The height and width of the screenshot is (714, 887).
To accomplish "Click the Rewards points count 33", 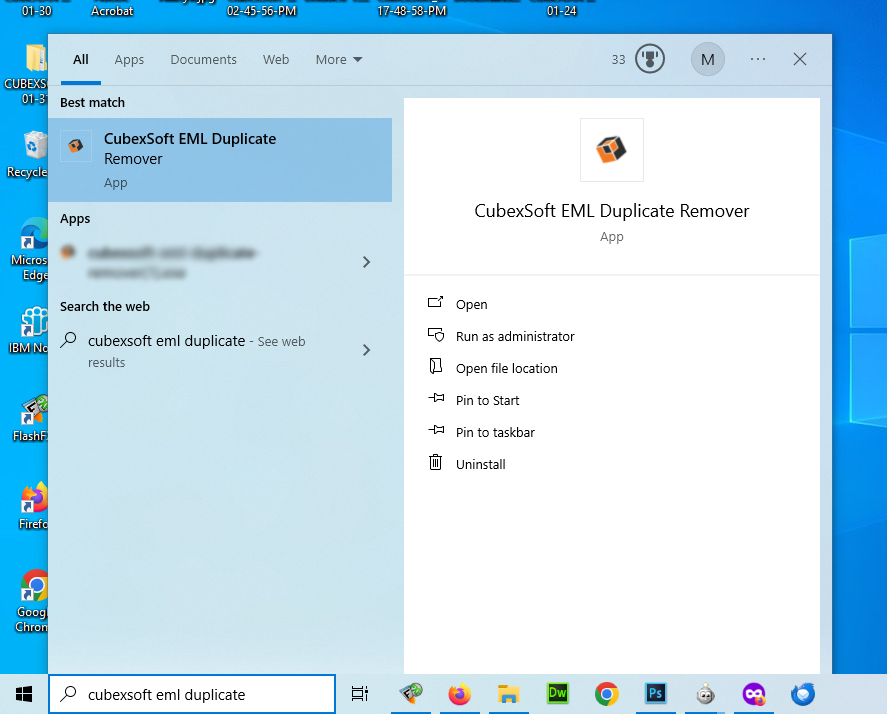I will click(x=618, y=59).
